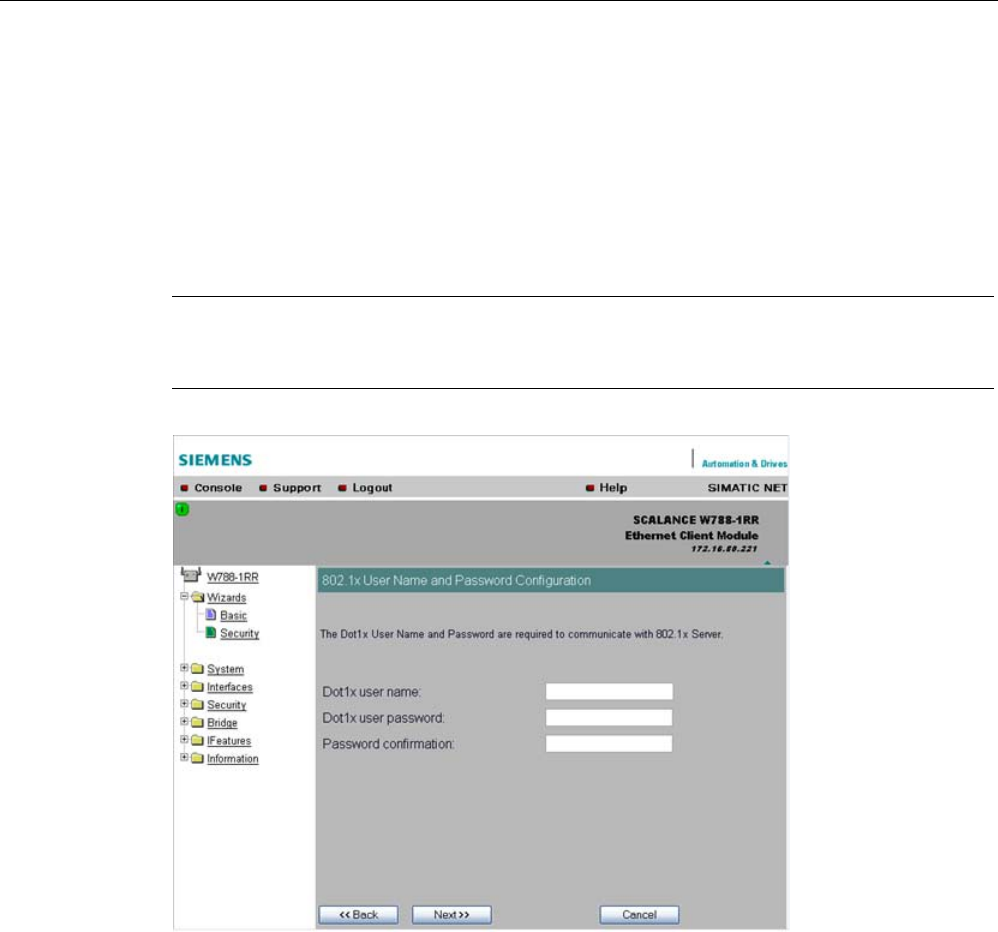Open the W788-1RR root tree link
The image size is (998, 932).
(232, 577)
